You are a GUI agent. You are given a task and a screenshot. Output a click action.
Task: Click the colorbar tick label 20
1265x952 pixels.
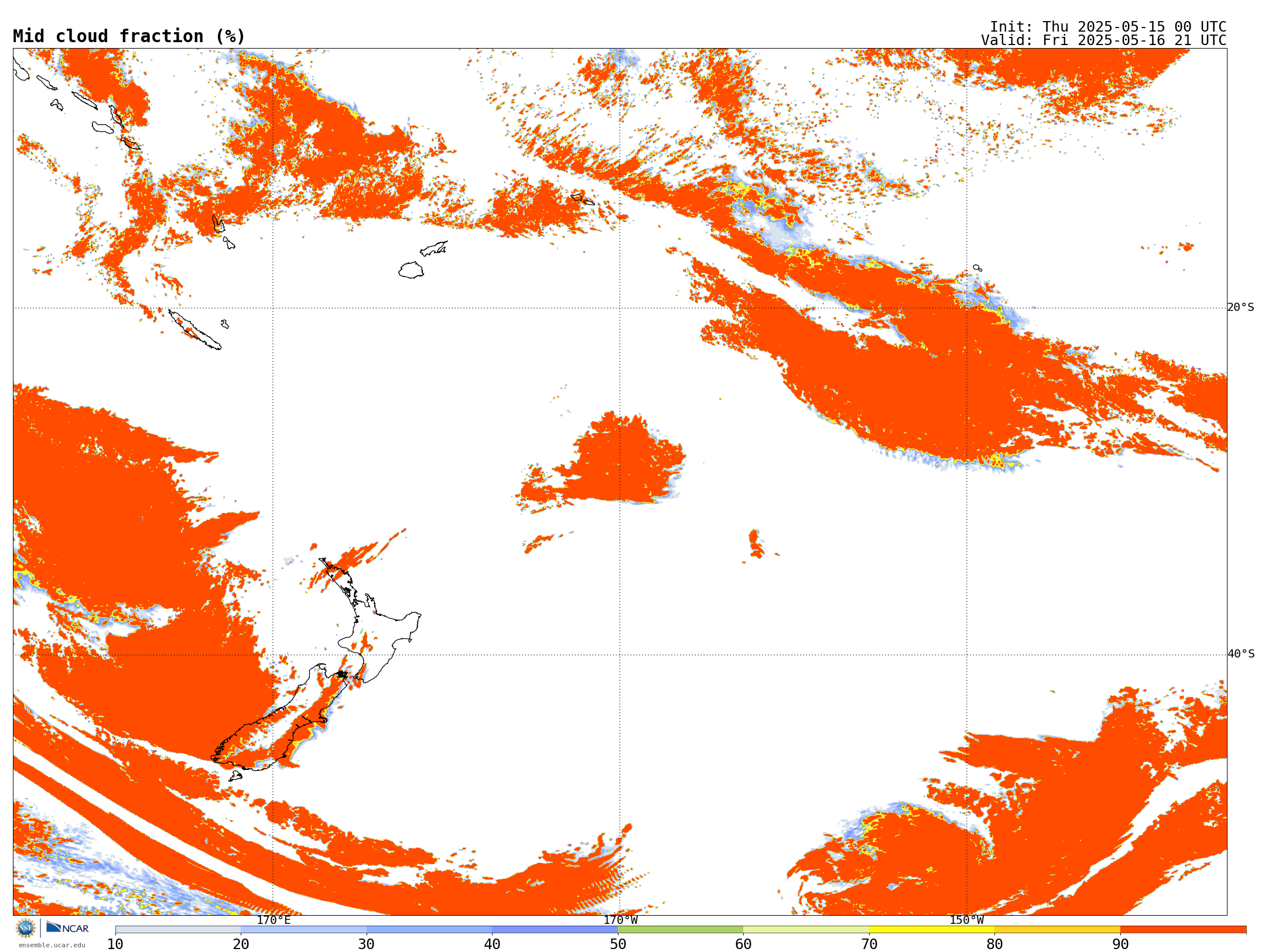coord(241,944)
